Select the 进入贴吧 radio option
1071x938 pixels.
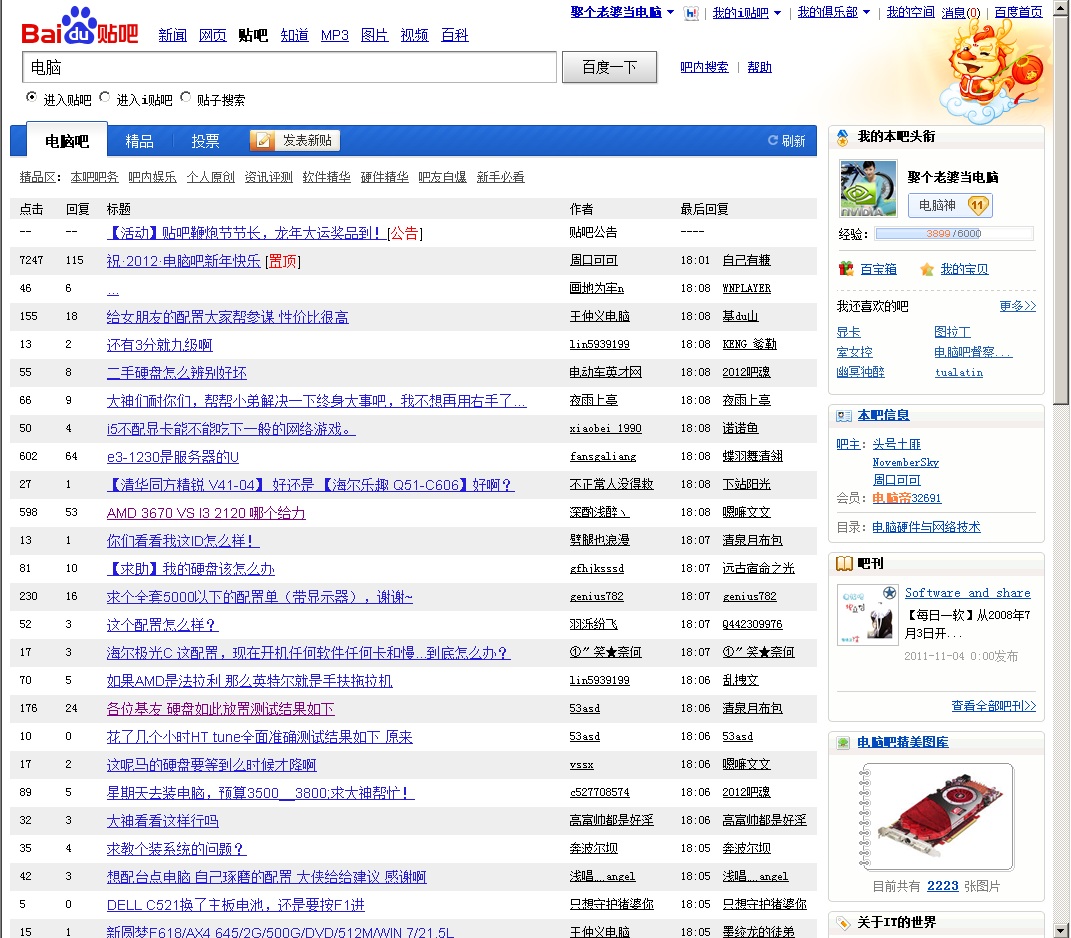click(31, 97)
